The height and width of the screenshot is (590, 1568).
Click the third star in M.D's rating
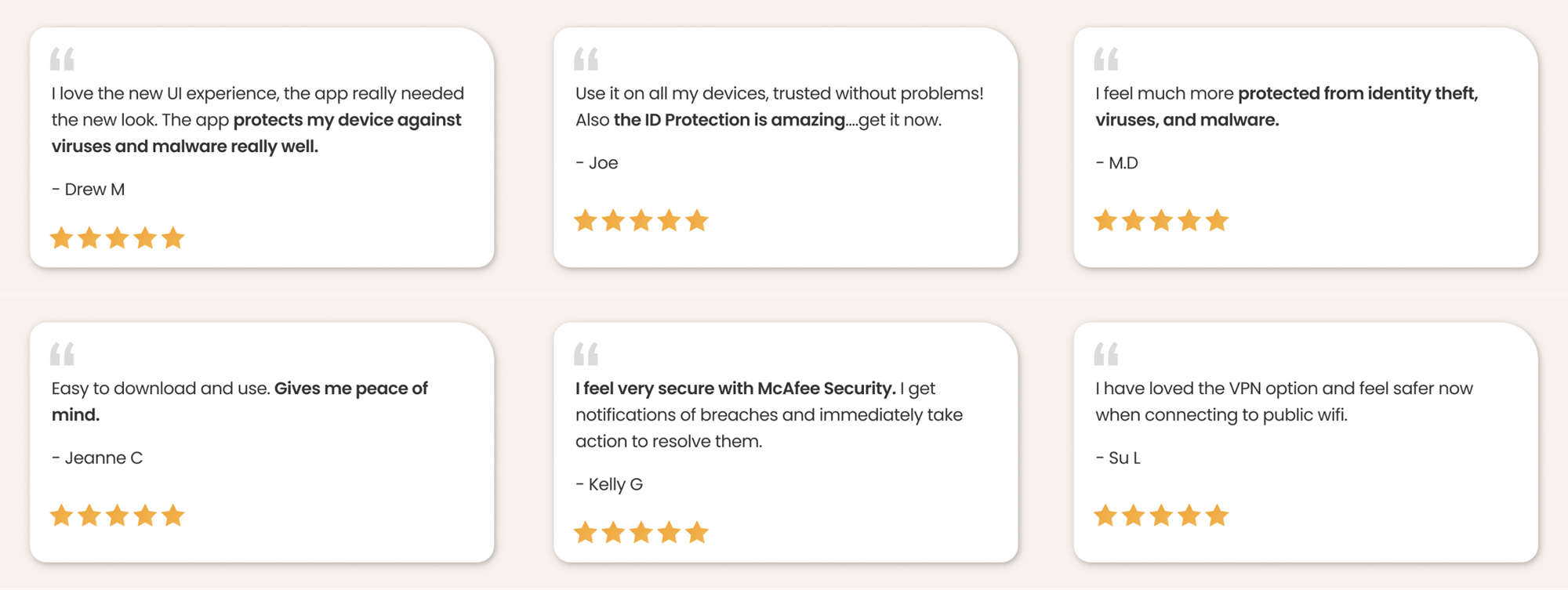(1161, 221)
